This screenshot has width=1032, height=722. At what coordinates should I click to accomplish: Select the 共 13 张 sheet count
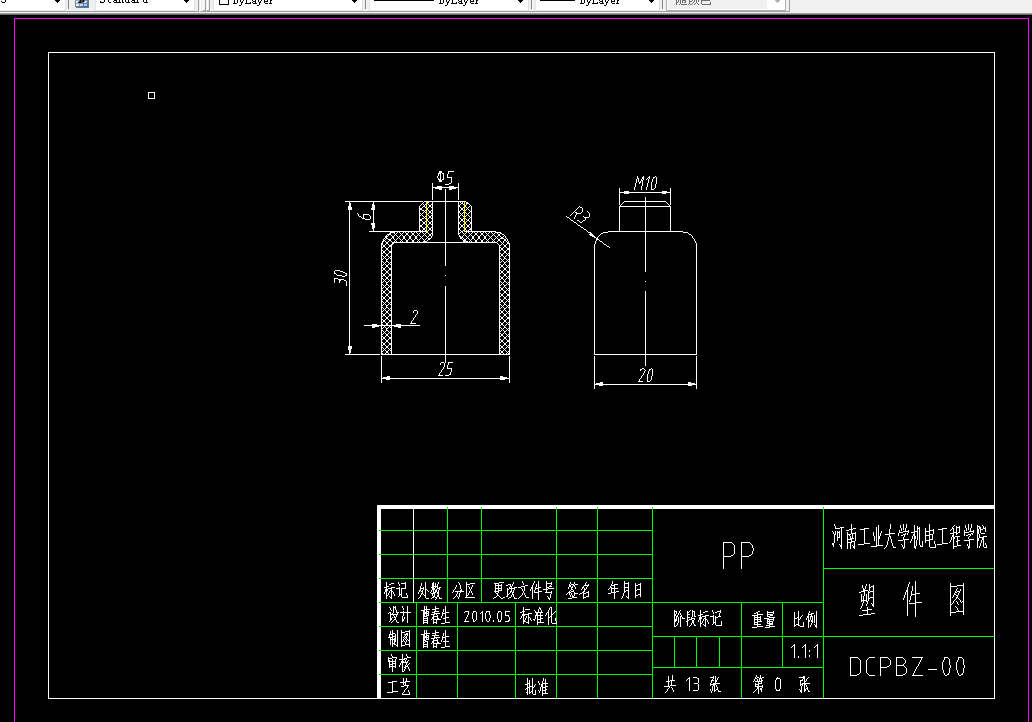click(692, 684)
